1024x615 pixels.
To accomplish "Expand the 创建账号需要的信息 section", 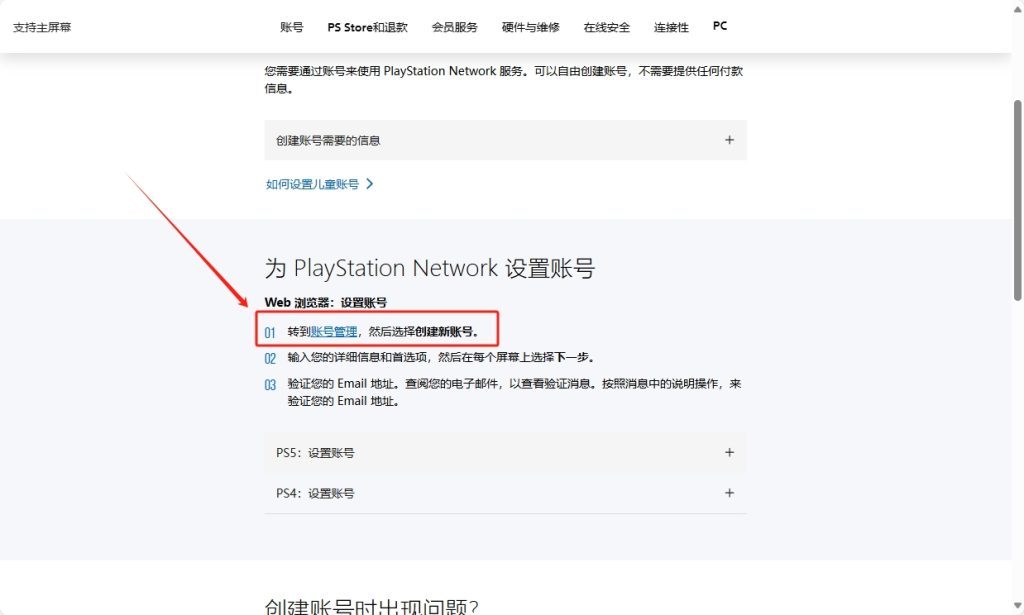I will pos(505,140).
